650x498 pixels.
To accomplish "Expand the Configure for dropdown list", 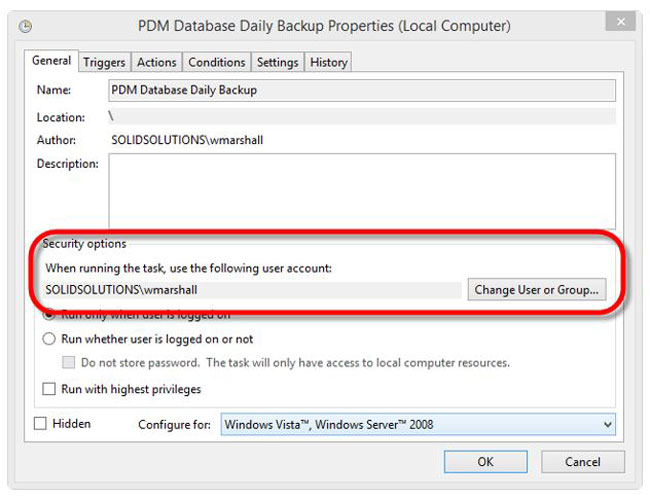I will point(417,425).
